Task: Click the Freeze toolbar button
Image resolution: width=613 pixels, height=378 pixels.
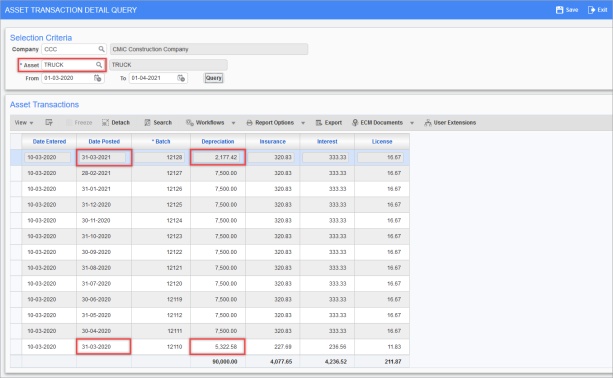Action: [x=79, y=122]
